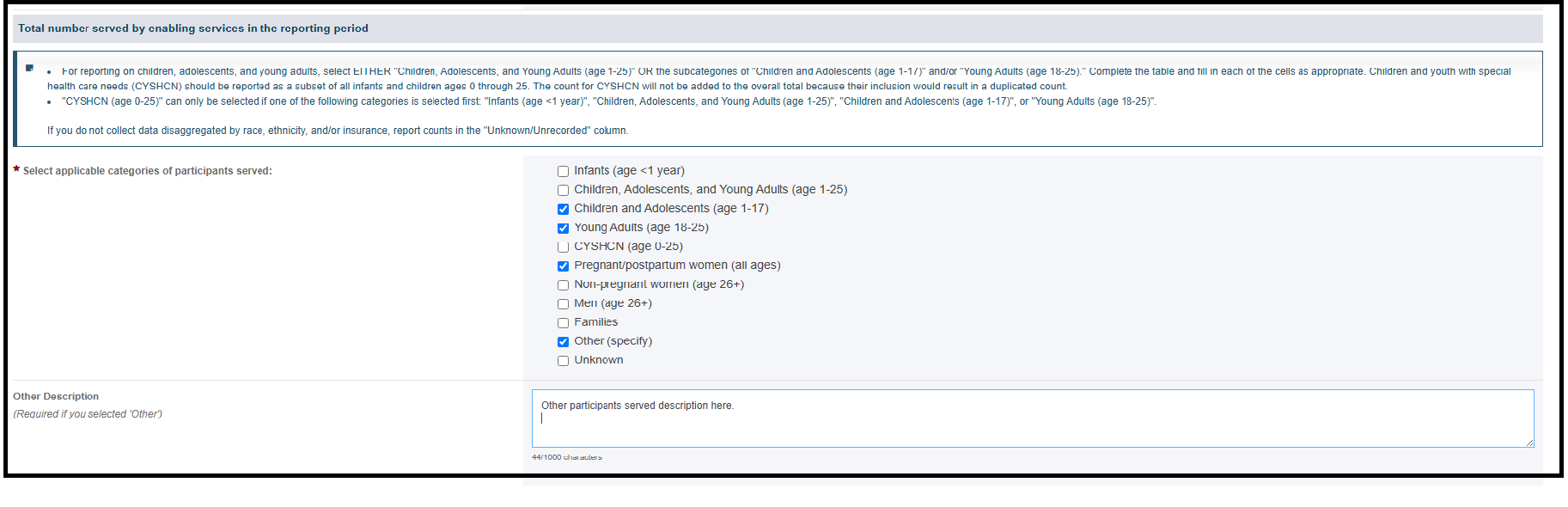Uncheck the Young Adults (age 18-25) box

(x=563, y=228)
